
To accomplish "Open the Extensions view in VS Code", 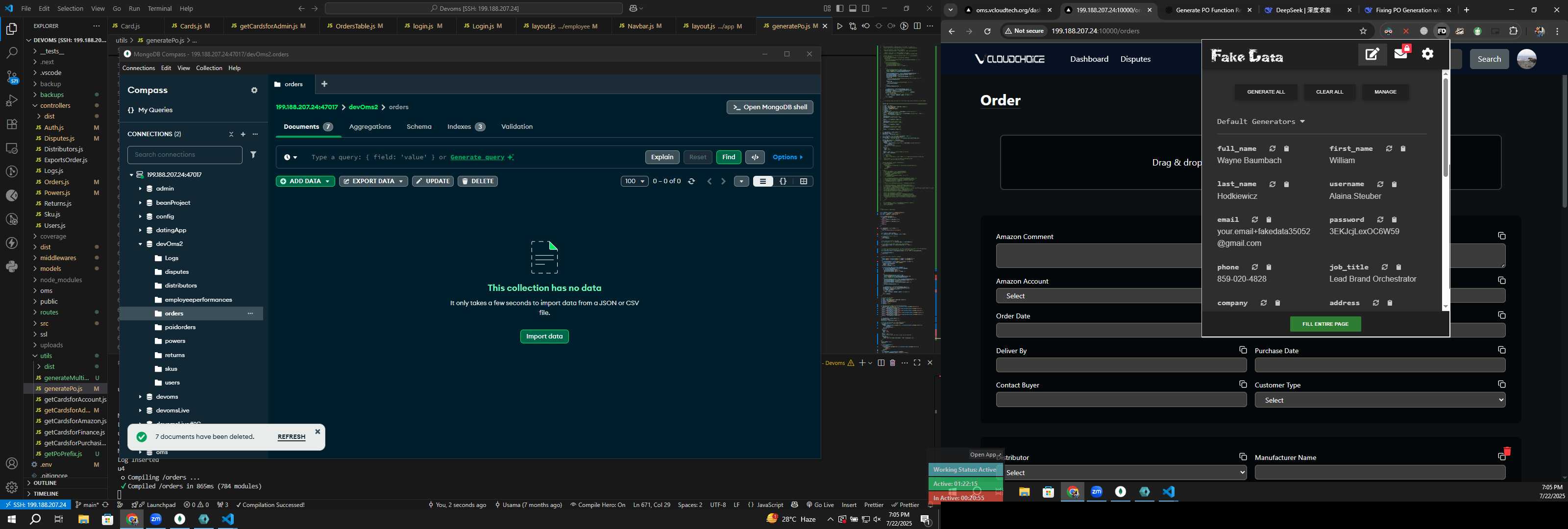I will (12, 124).
